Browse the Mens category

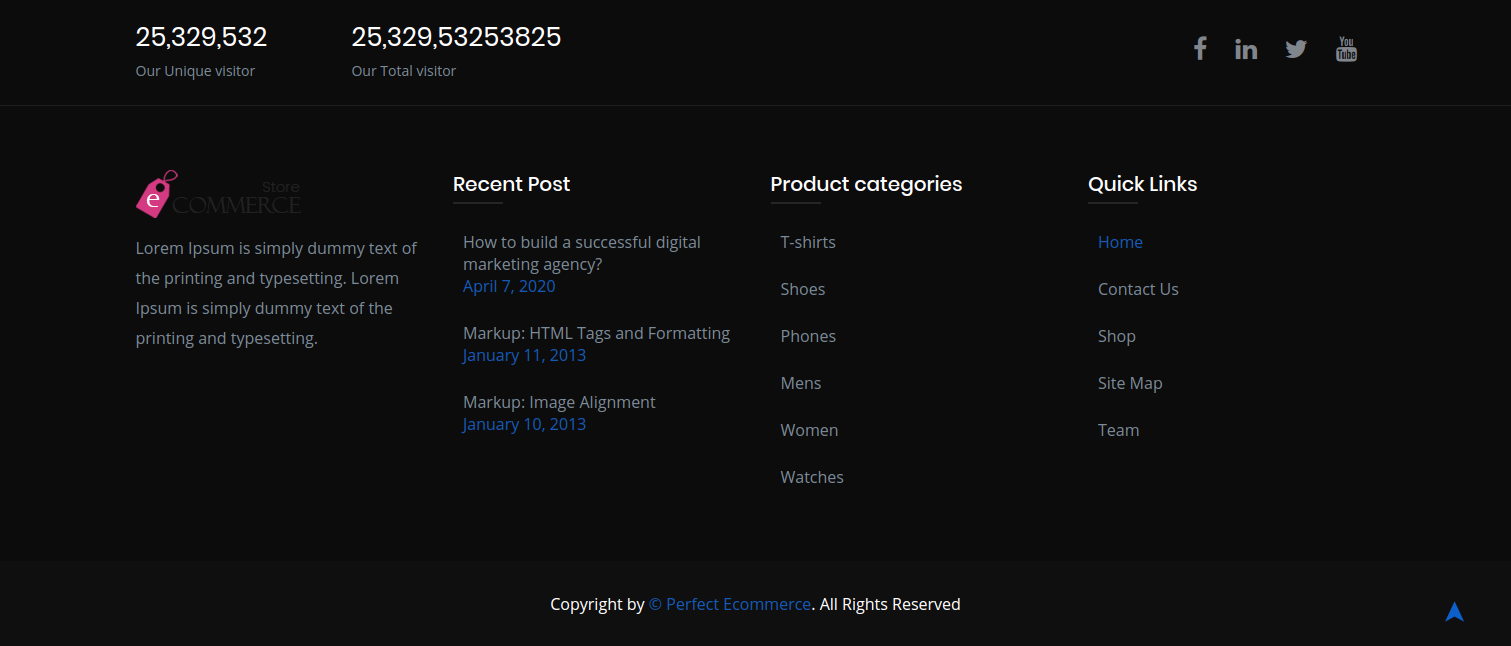[800, 383]
